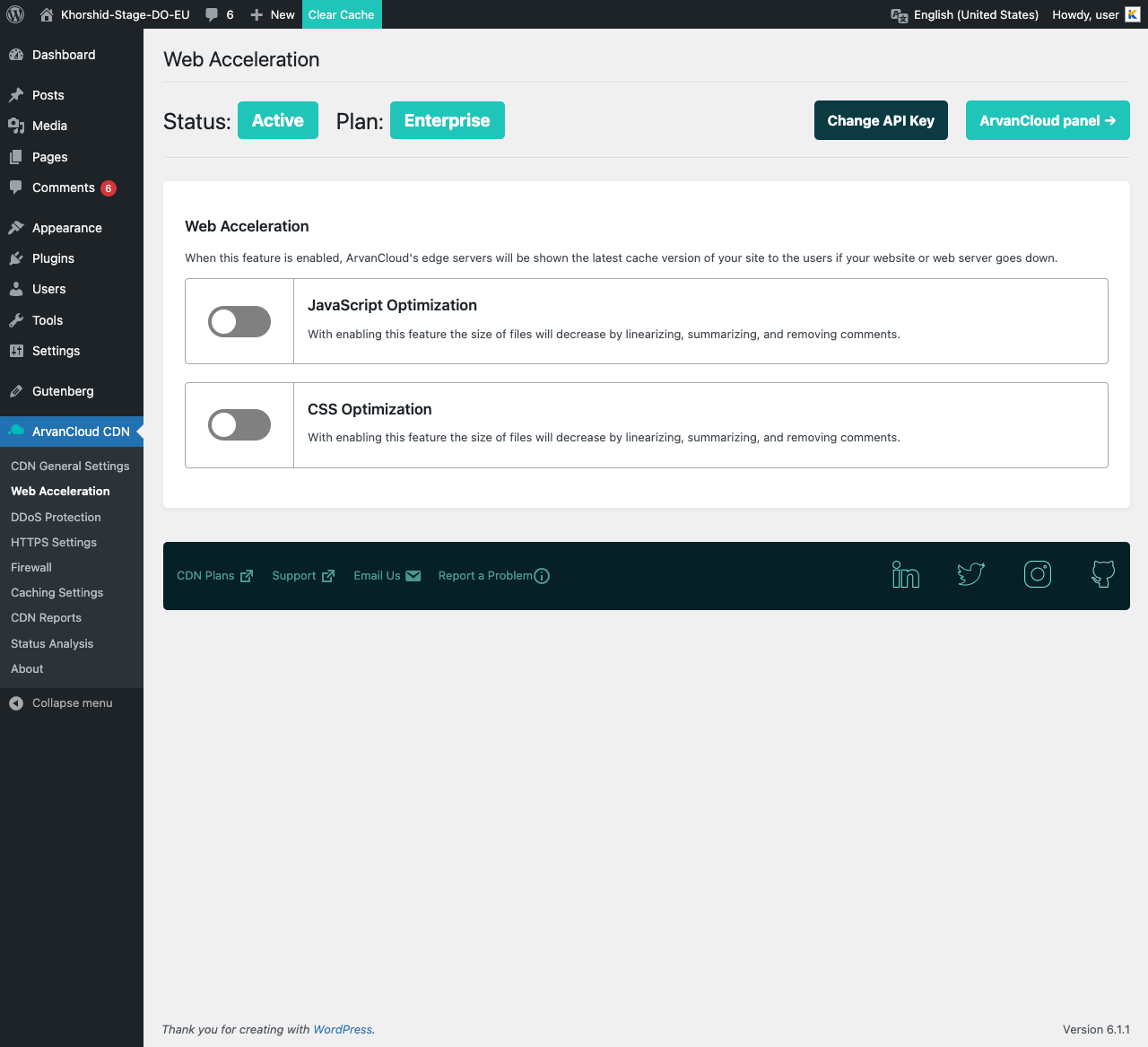Open the Howdy, user account menu
The image size is (1148, 1047).
(1096, 14)
